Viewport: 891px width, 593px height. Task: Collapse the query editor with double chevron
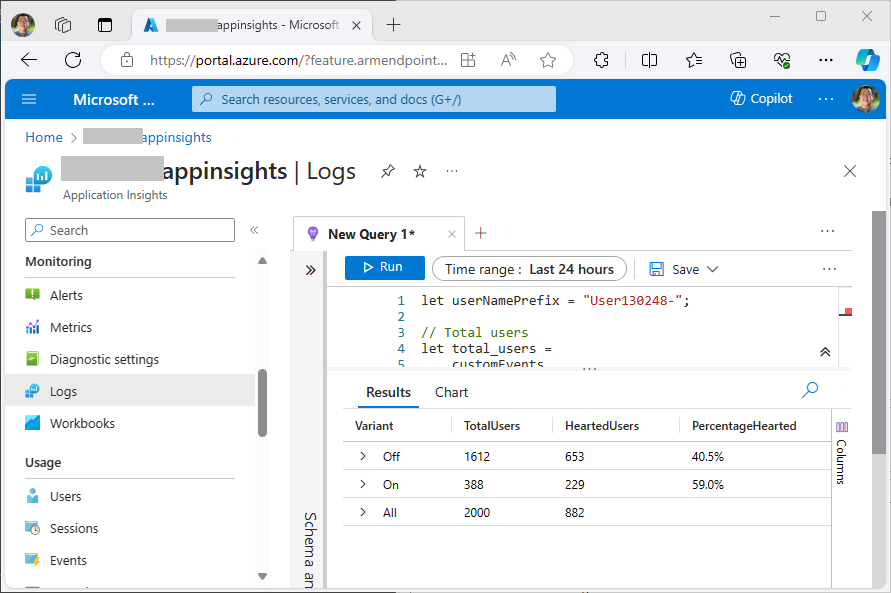tap(825, 352)
